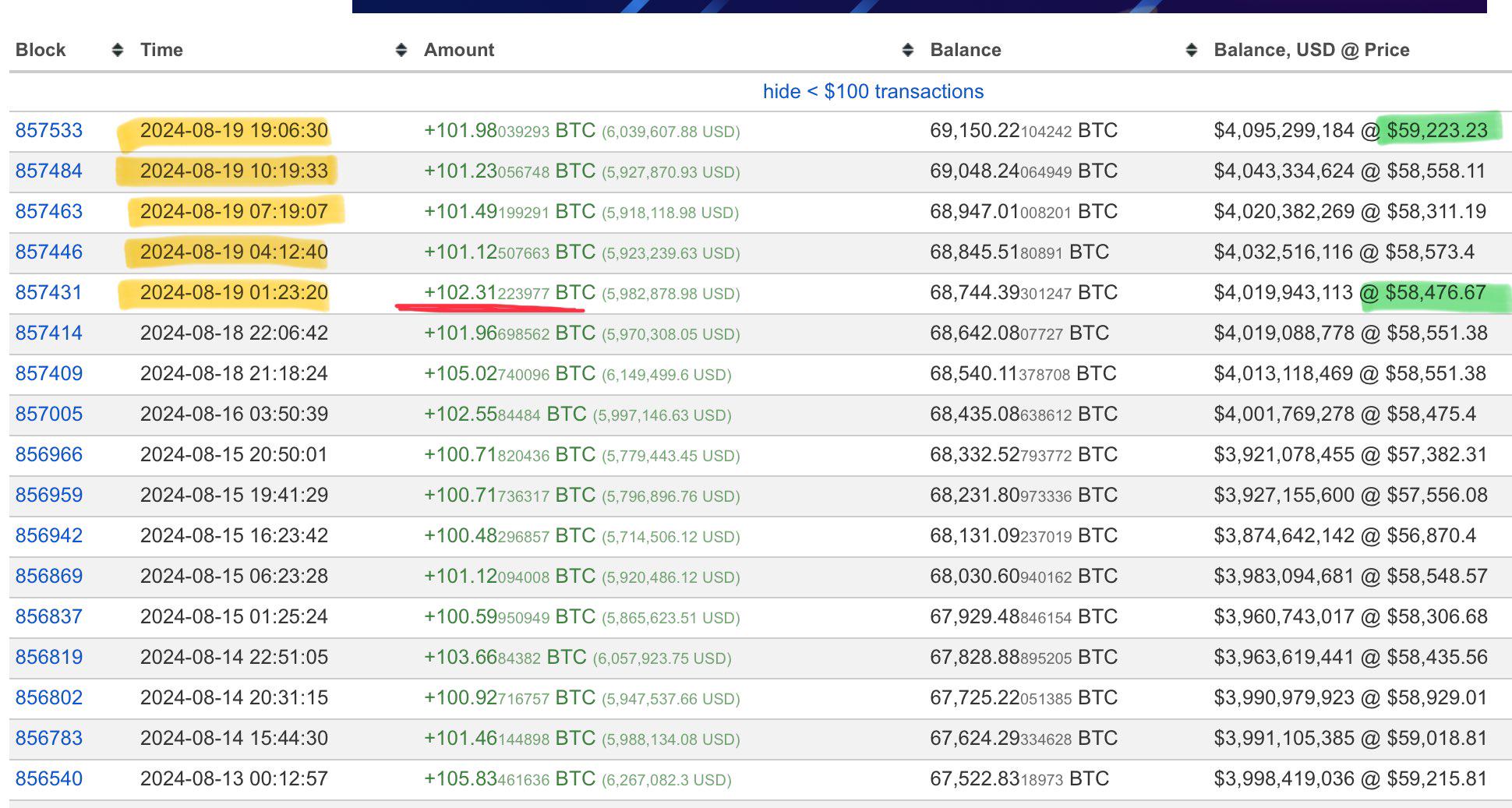
Task: Click price $57,382.31 value
Action: pyautogui.click(x=1437, y=454)
